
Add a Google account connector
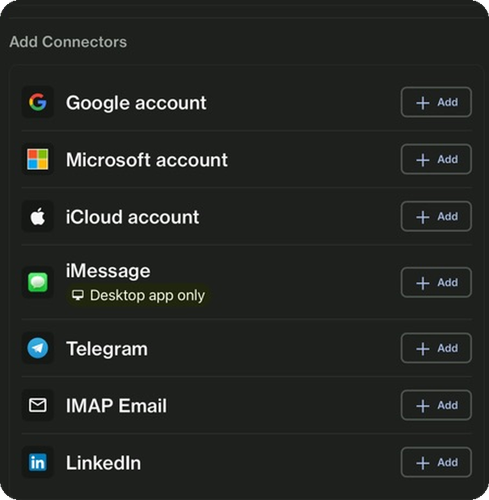pyautogui.click(x=436, y=102)
